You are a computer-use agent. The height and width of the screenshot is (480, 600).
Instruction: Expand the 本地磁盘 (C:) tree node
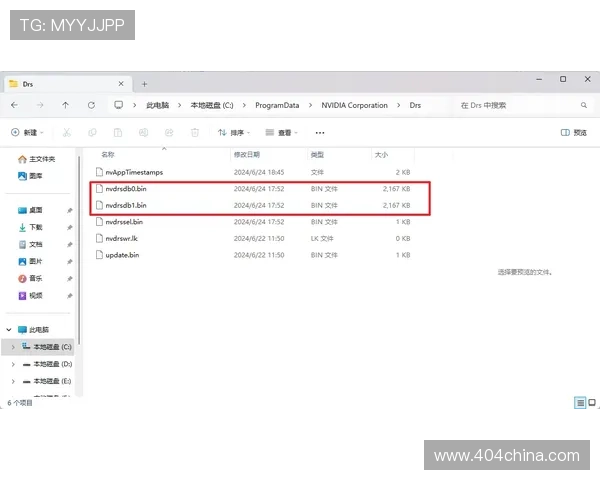(13, 347)
